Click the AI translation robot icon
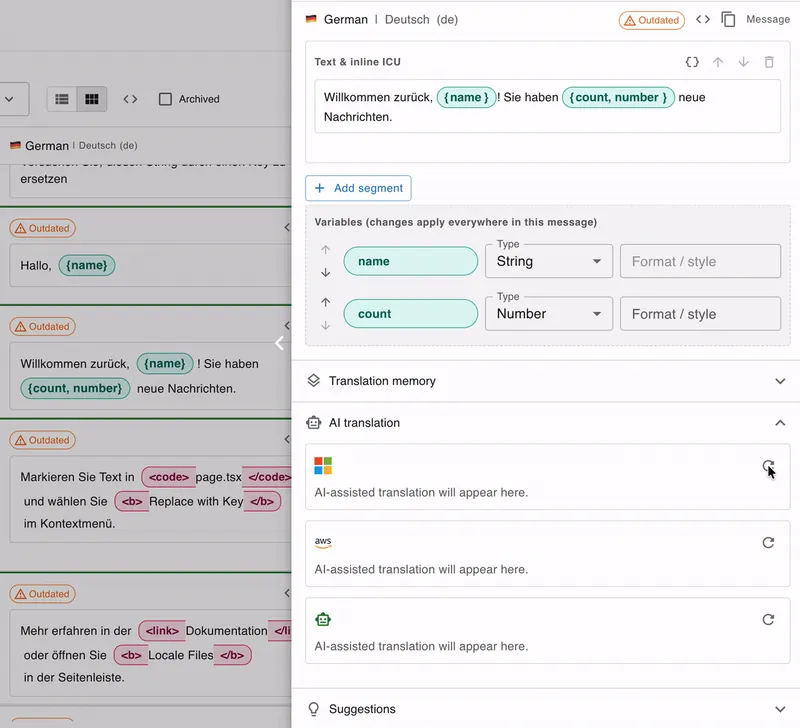Image resolution: width=800 pixels, height=728 pixels. [314, 423]
